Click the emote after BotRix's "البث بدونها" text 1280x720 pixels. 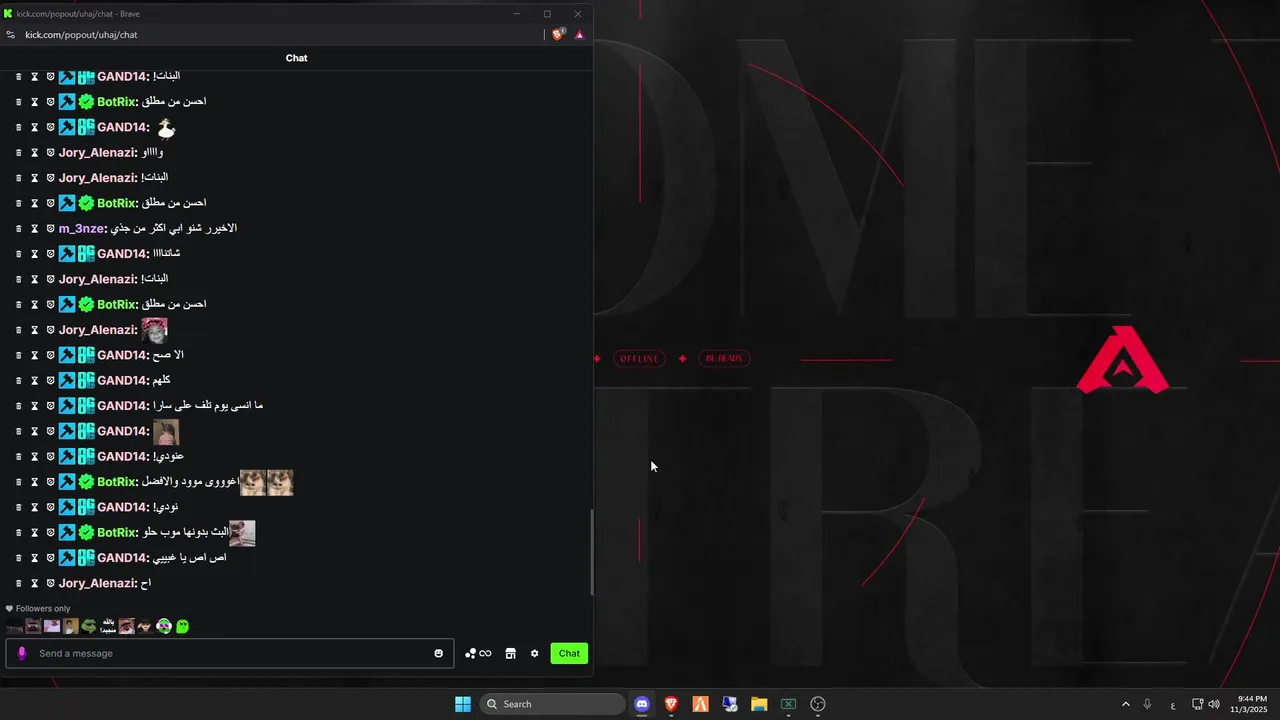point(242,533)
